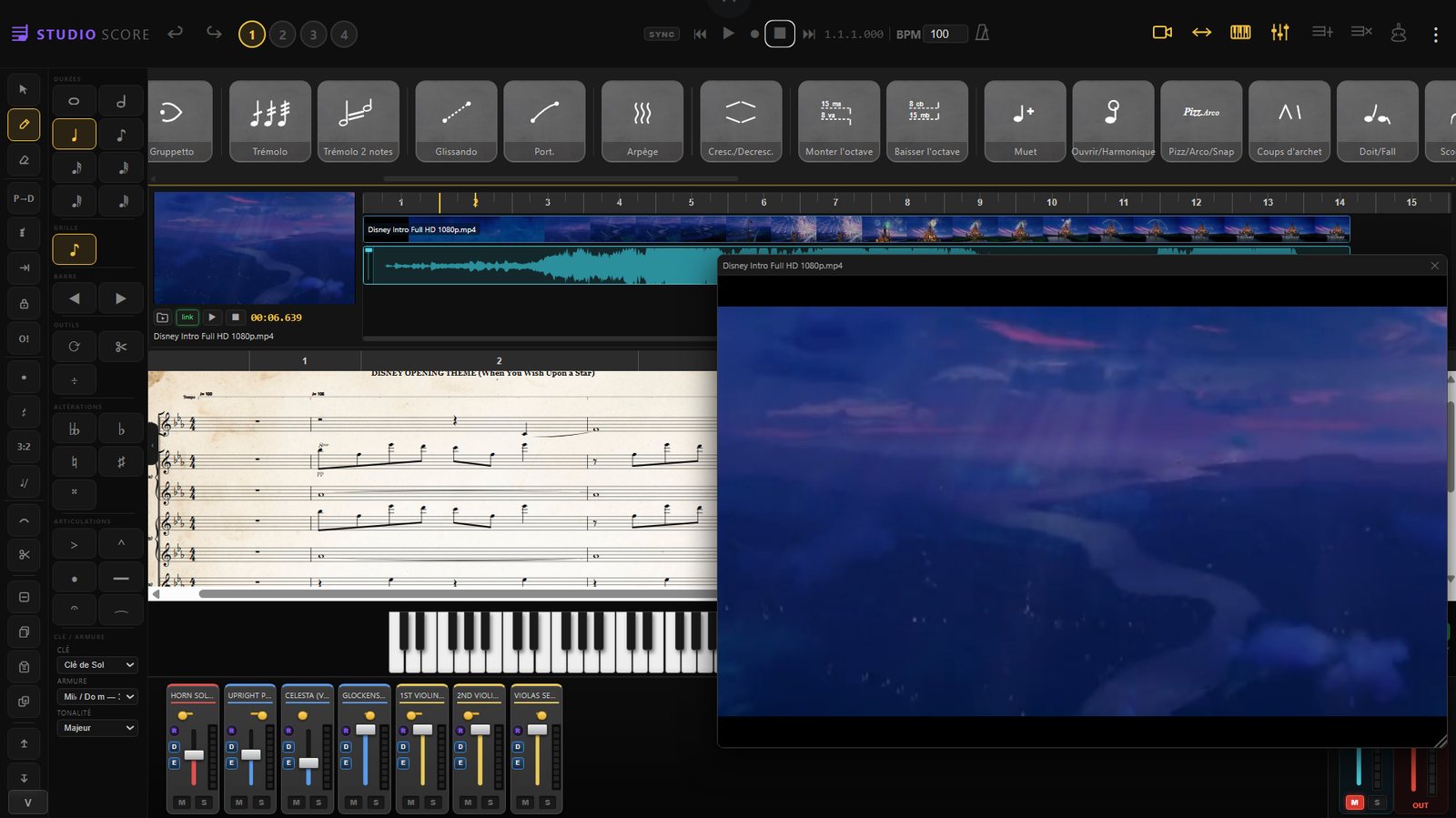Close the Disney Intro video popup
Image resolution: width=1456 pixels, height=818 pixels.
point(1435,266)
